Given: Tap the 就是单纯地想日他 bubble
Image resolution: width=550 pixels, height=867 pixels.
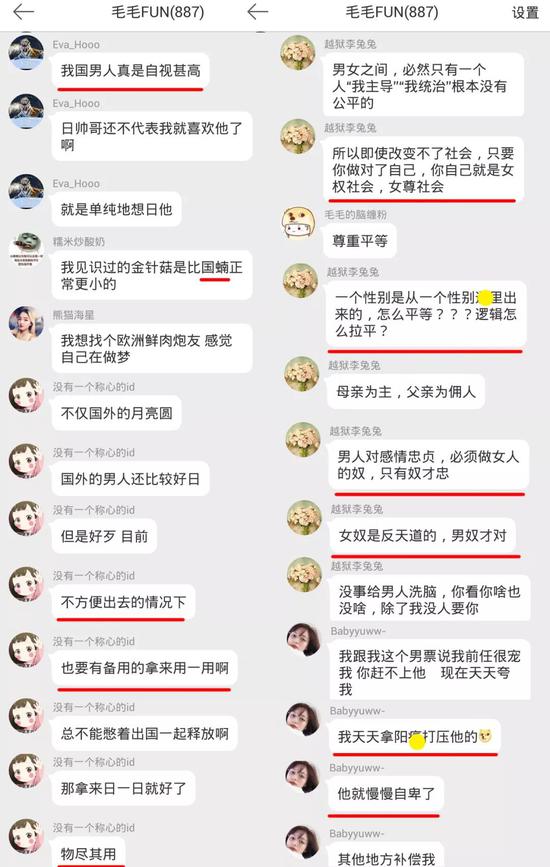Looking at the screenshot, I should coord(117,210).
